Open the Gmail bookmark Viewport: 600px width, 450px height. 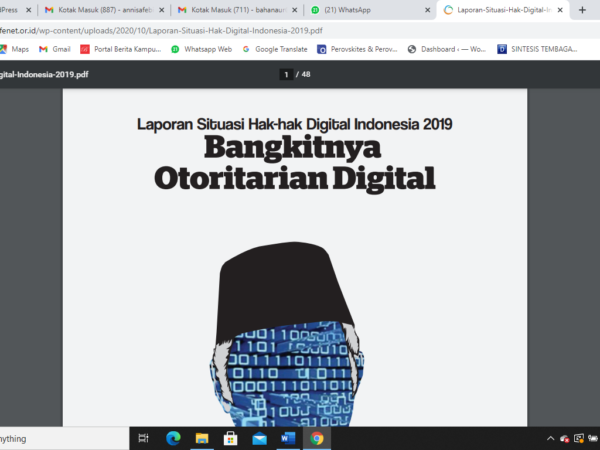(55, 49)
